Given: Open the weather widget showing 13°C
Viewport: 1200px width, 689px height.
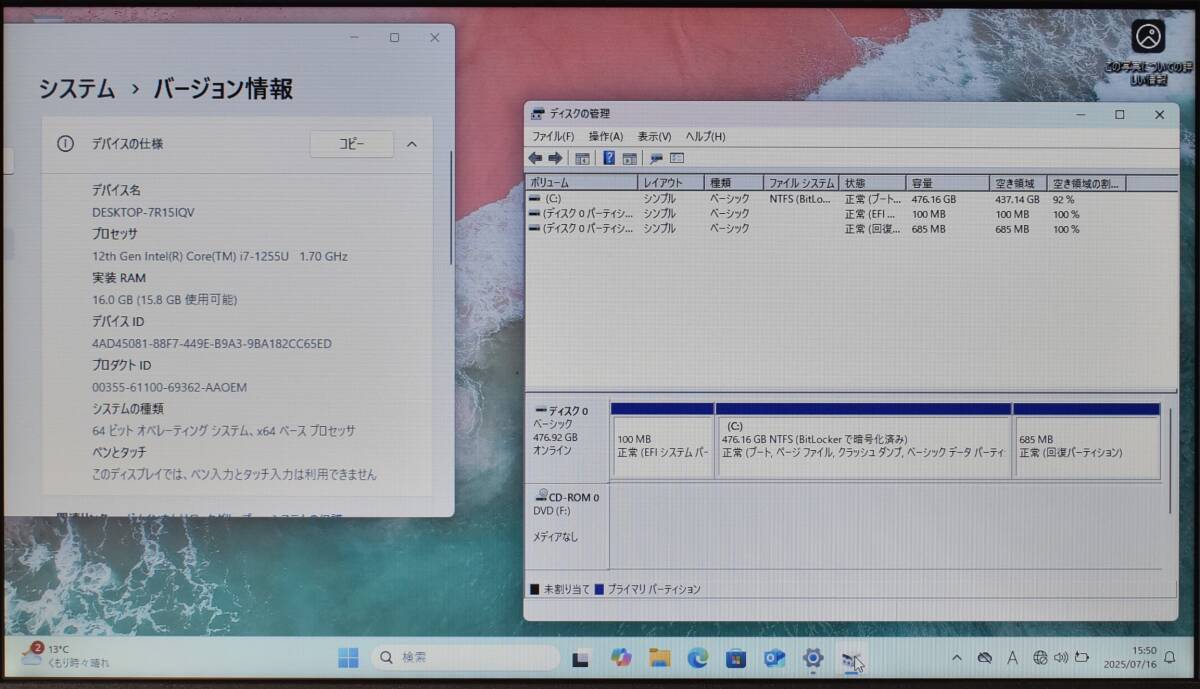Looking at the screenshot, I should pos(68,656).
